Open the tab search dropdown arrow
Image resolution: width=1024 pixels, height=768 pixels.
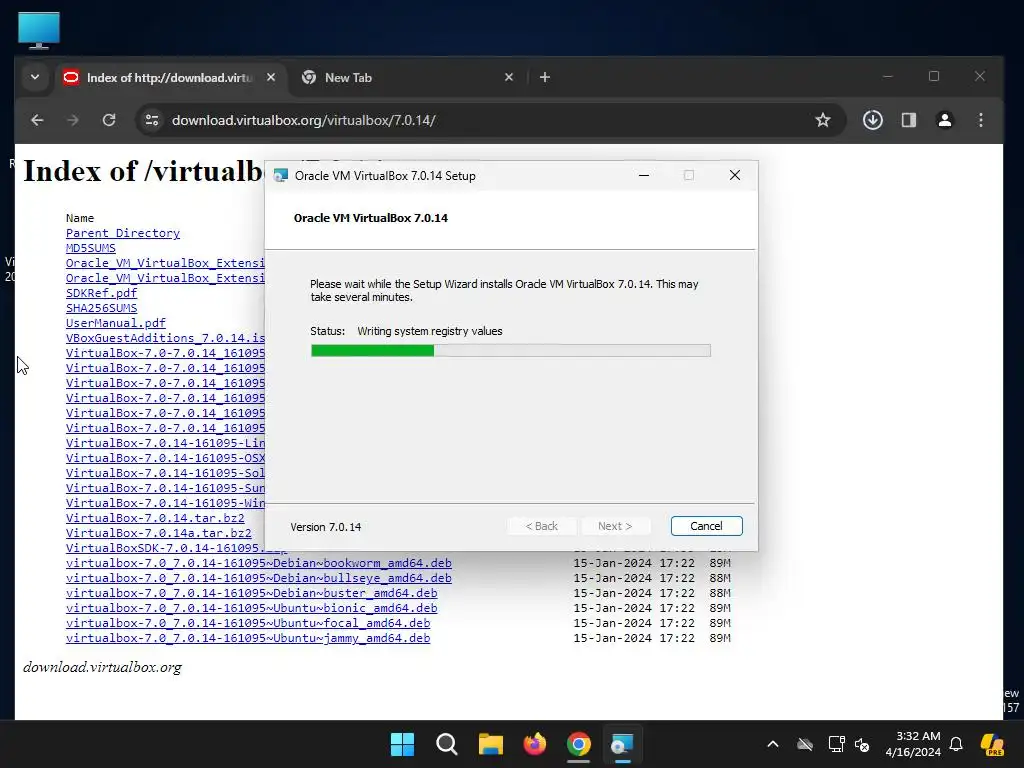35,77
